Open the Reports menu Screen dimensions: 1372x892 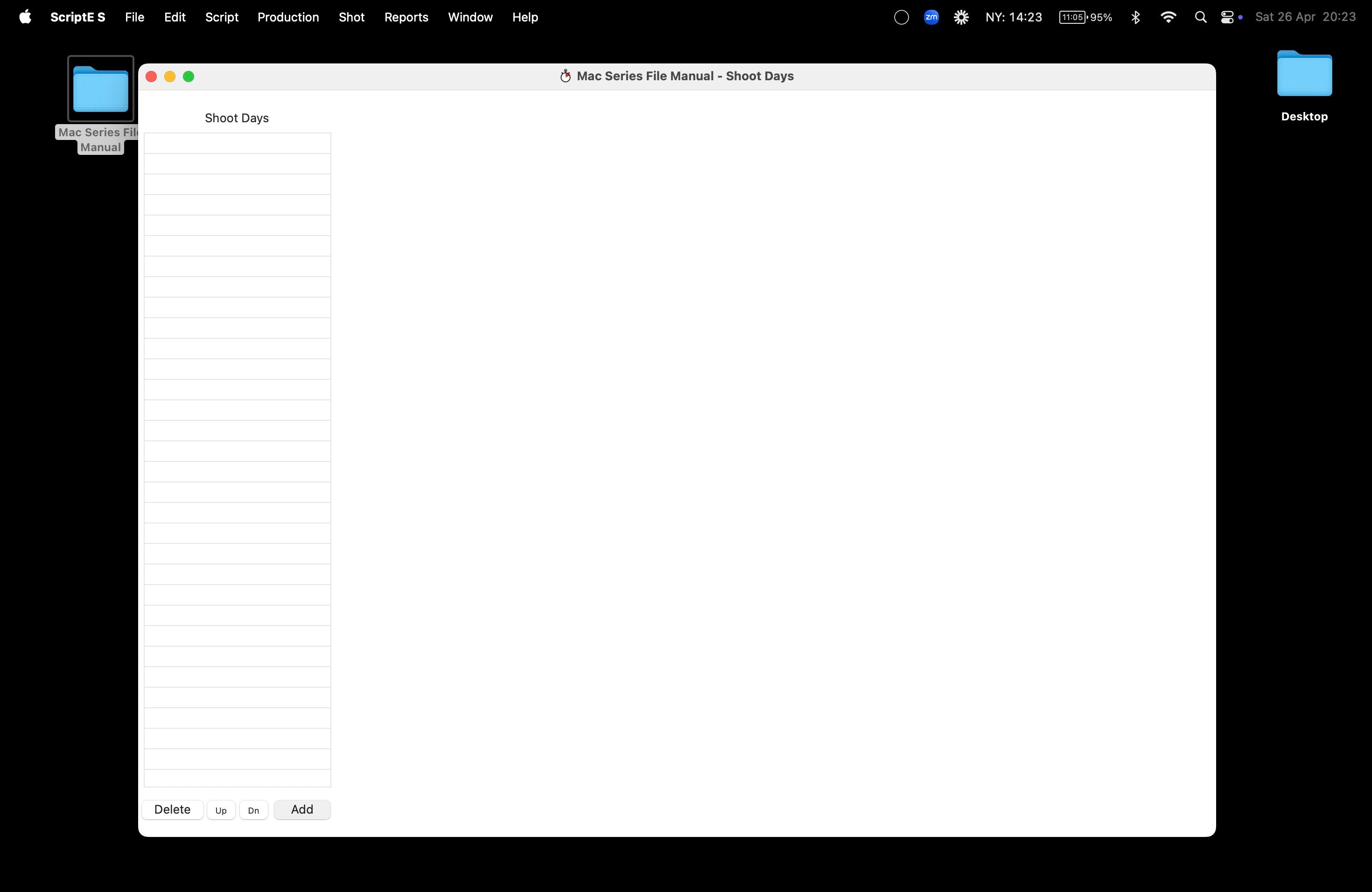[406, 17]
